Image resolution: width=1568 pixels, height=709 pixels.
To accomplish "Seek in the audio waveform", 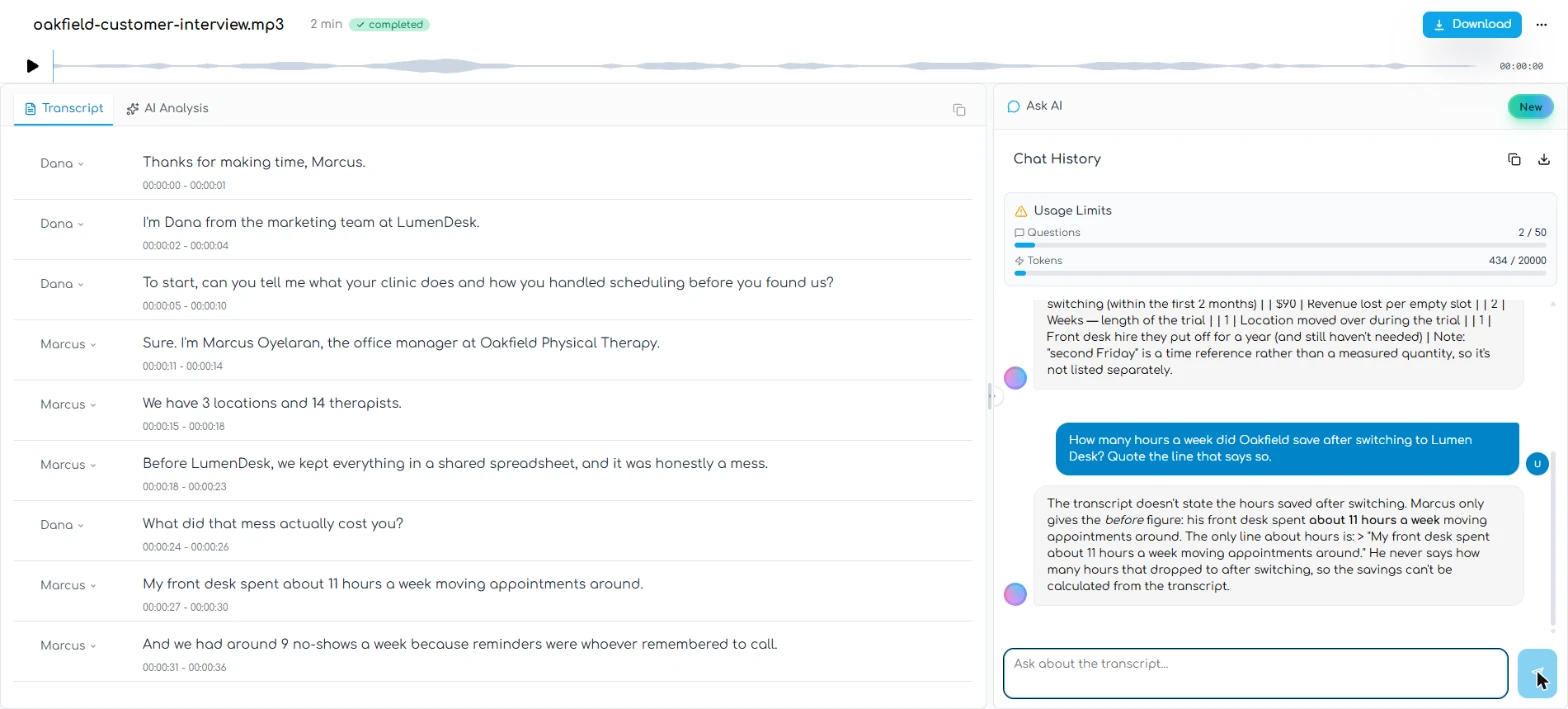I will pos(765,66).
